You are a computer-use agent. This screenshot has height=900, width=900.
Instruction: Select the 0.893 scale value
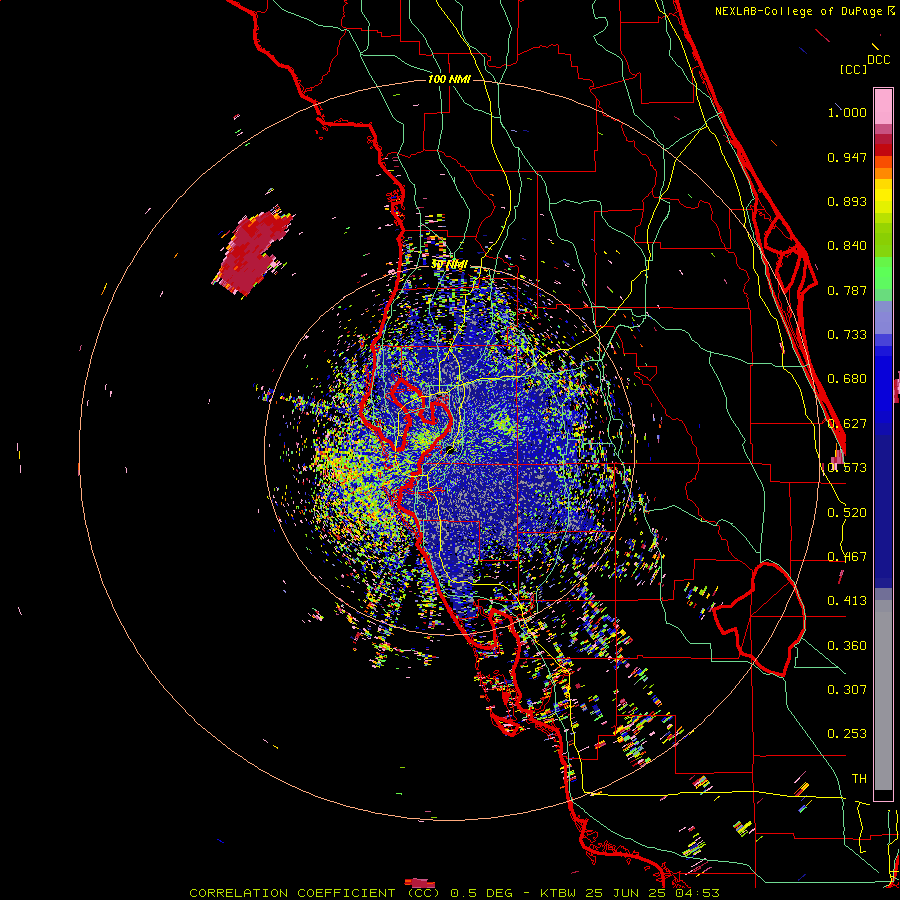[847, 201]
